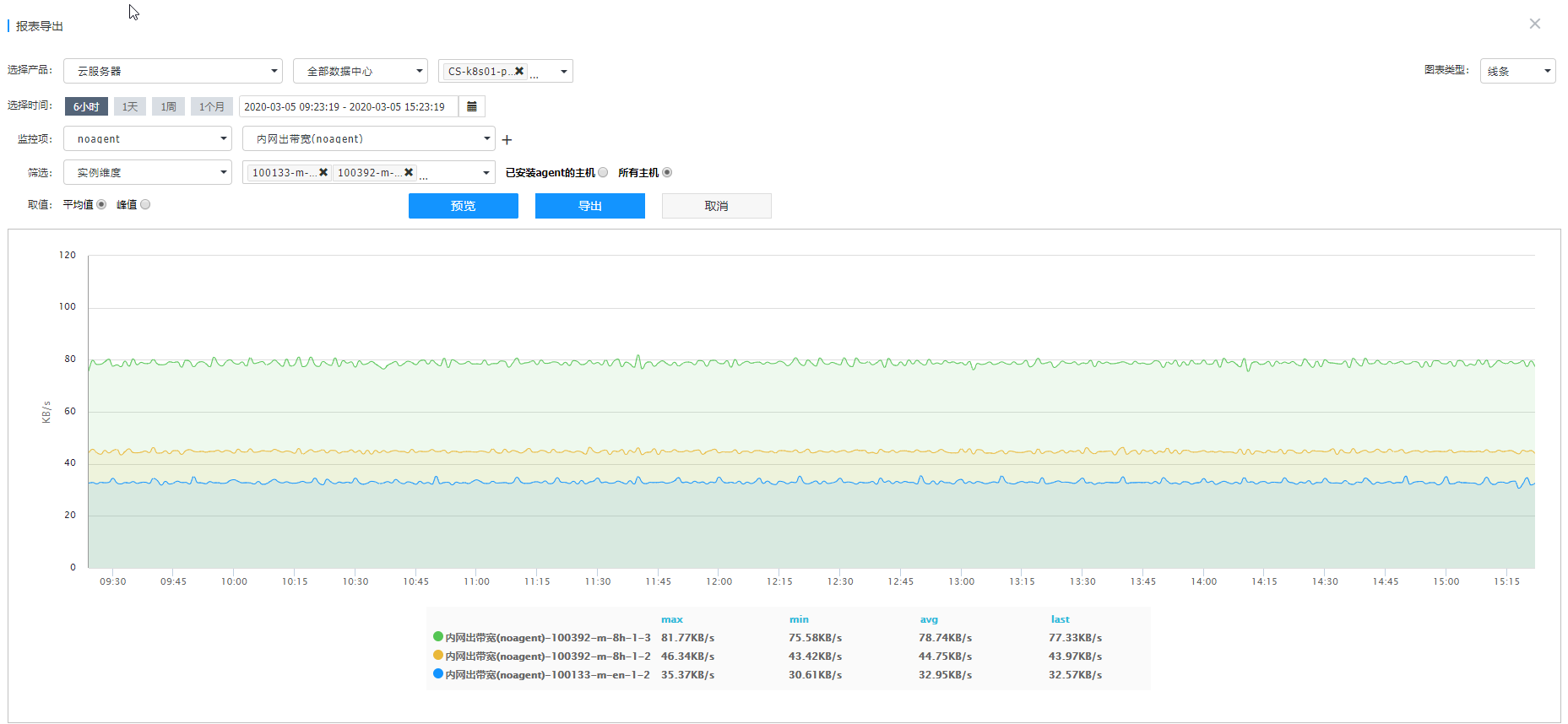Click the max column header in legend

point(672,619)
